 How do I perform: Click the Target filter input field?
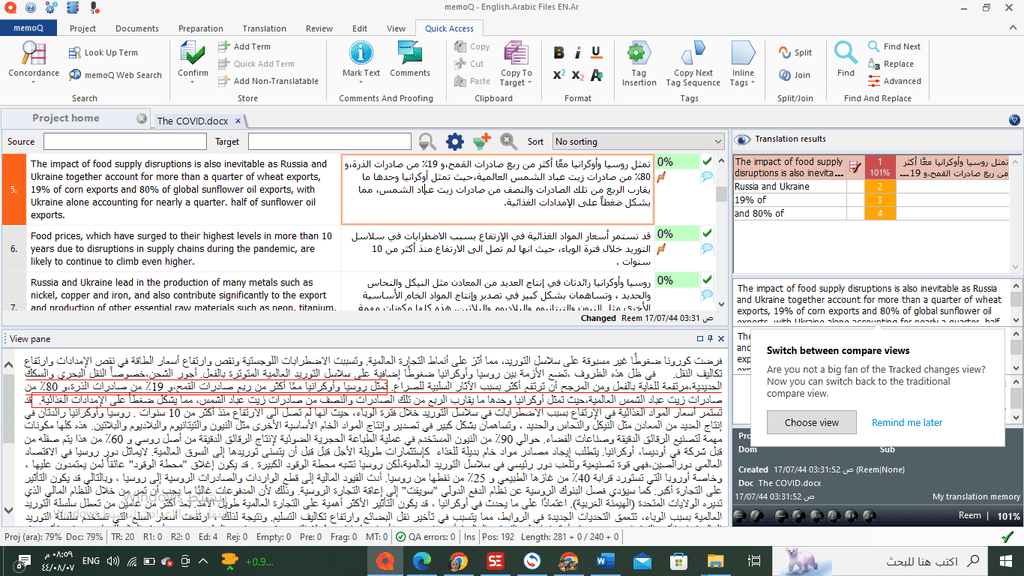coord(330,142)
